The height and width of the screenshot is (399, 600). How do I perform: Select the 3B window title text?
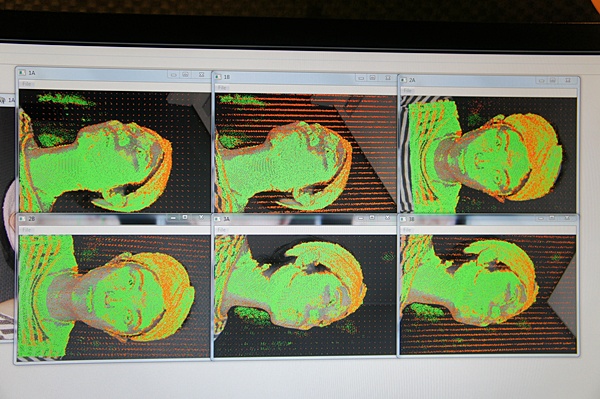tap(412, 219)
